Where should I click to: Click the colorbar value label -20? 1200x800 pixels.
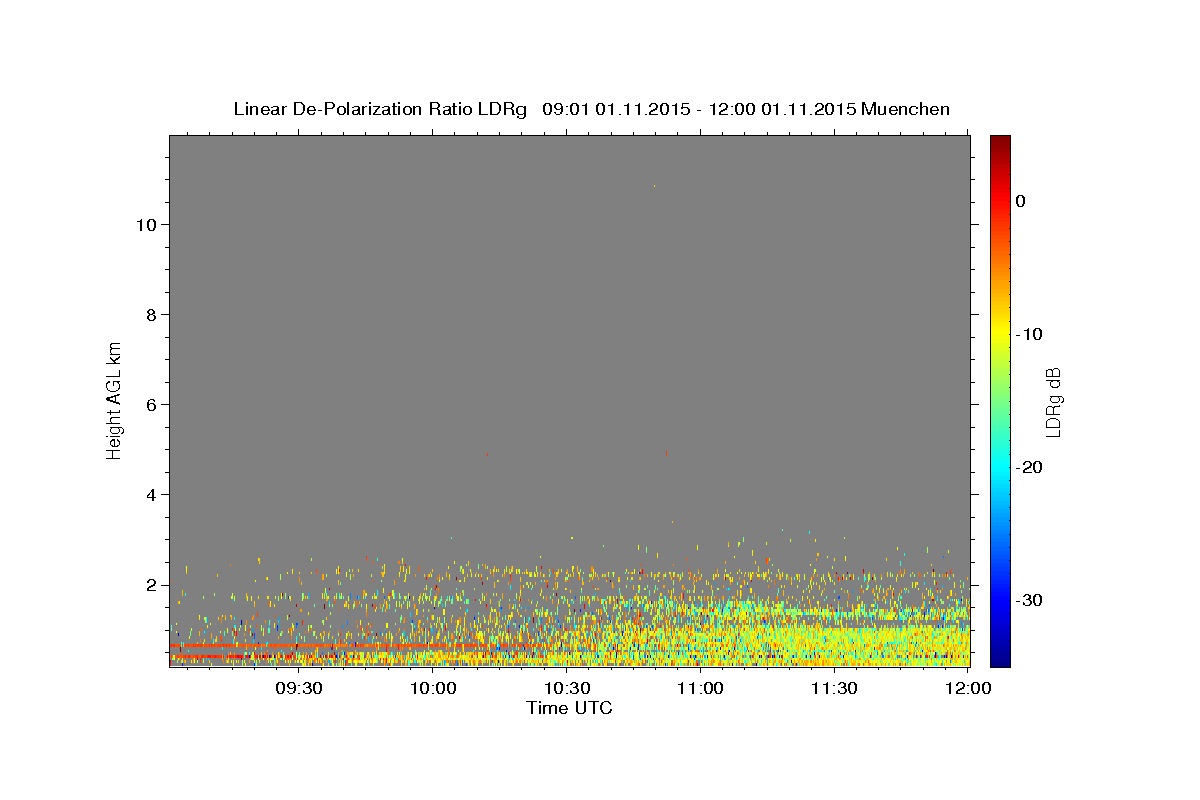1030,467
